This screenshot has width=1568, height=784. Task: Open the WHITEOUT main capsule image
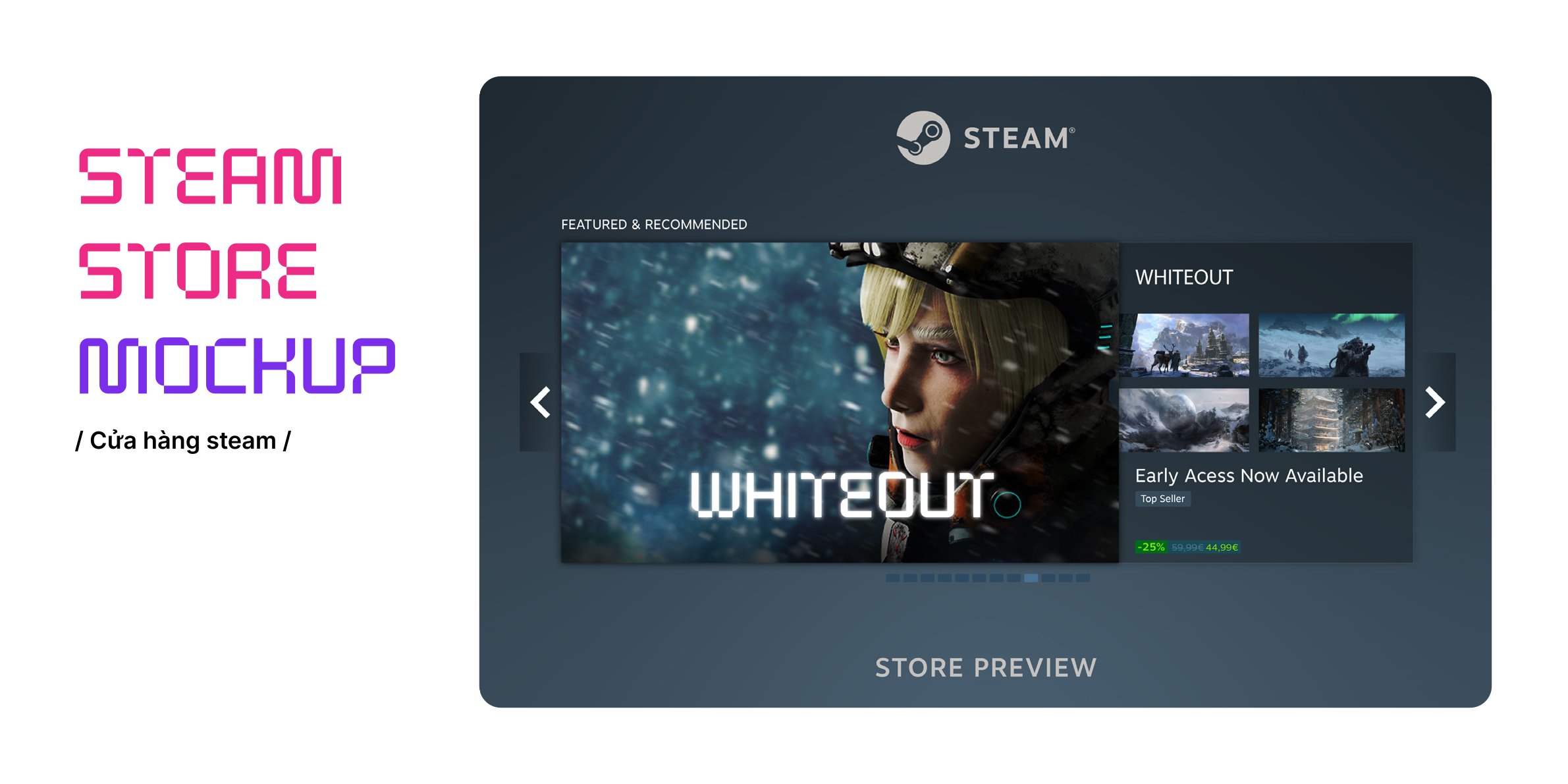[840, 403]
